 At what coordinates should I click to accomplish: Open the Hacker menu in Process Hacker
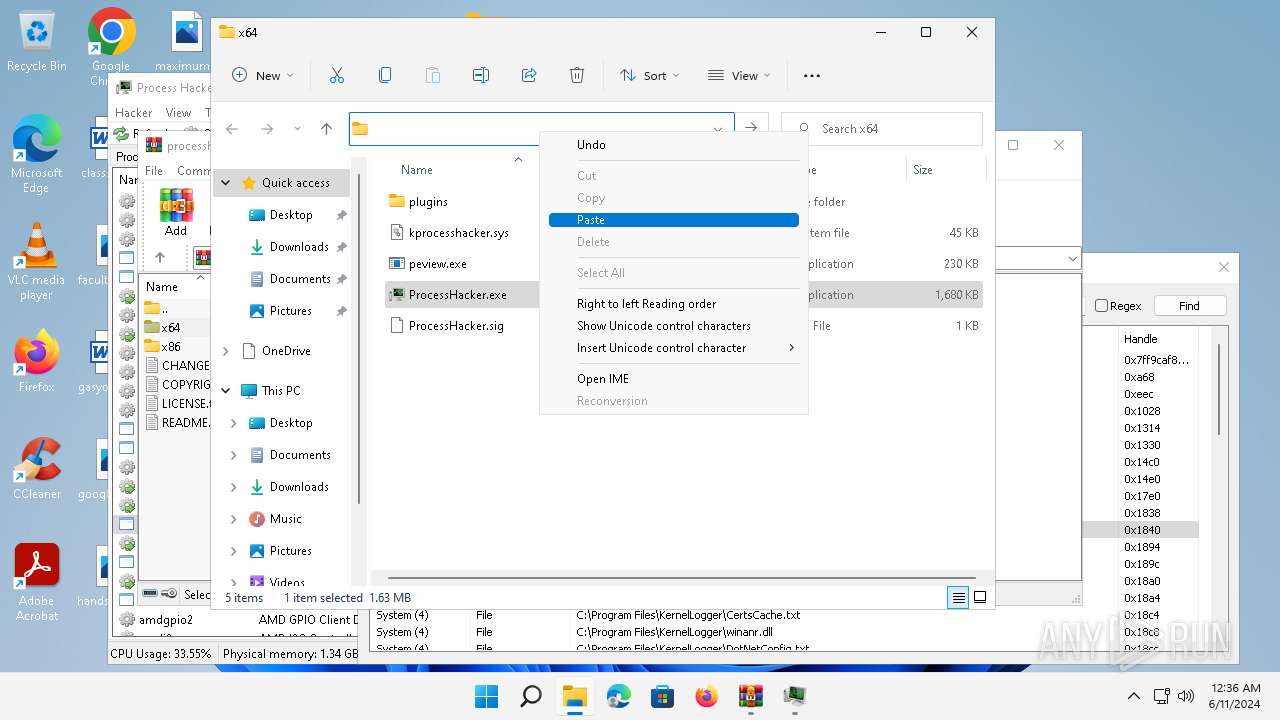tap(134, 113)
